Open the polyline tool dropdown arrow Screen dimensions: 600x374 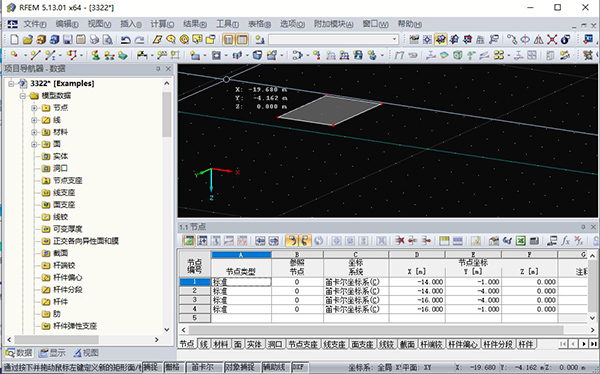click(x=82, y=56)
